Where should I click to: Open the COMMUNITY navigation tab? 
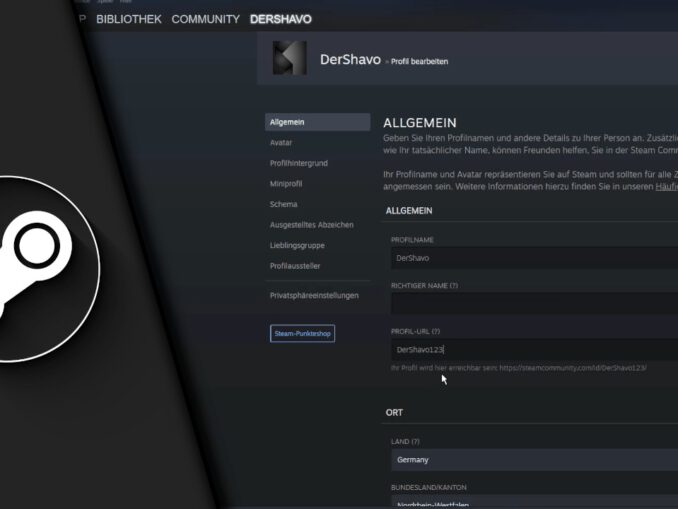205,19
